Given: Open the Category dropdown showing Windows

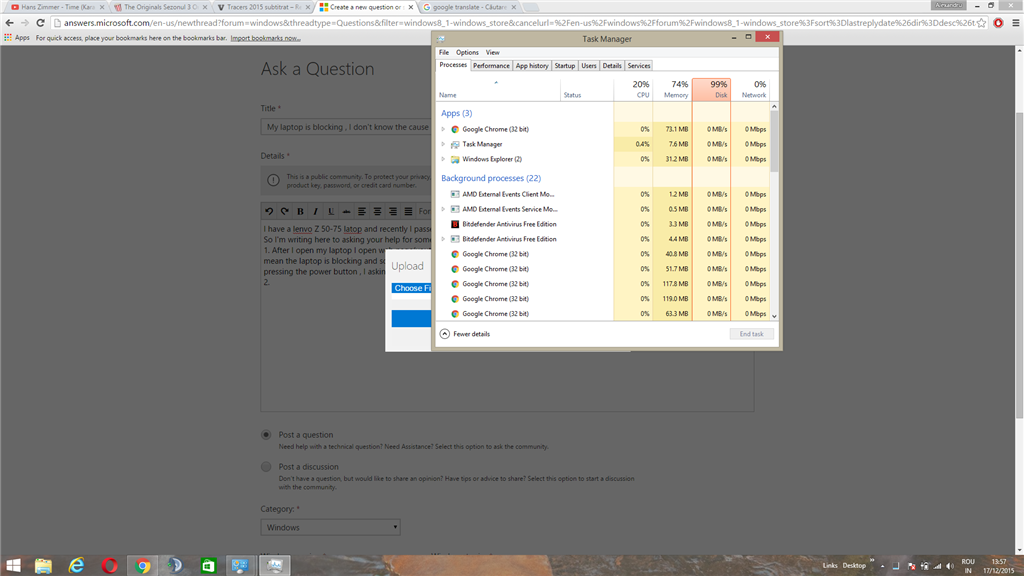Looking at the screenshot, I should point(330,527).
